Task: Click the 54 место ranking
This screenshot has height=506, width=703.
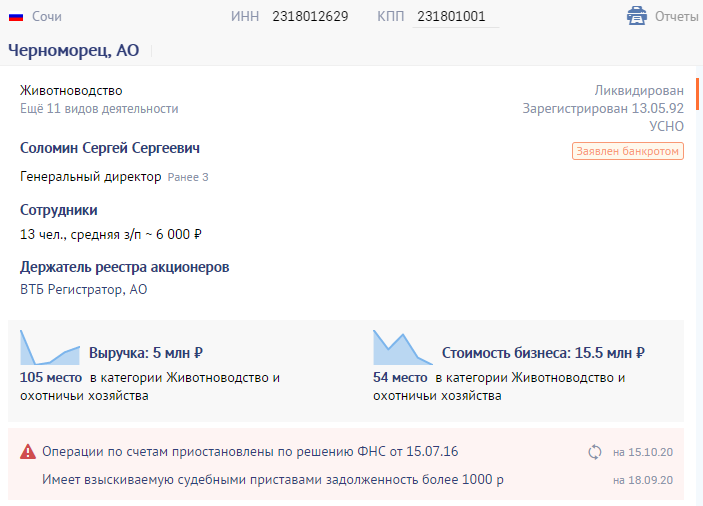Action: [400, 377]
